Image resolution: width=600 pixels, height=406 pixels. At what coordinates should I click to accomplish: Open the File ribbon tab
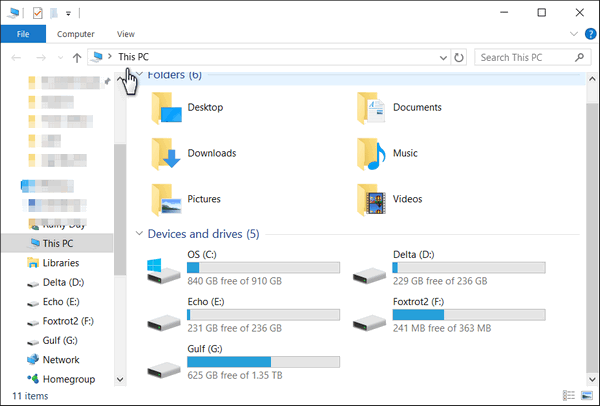(x=23, y=34)
